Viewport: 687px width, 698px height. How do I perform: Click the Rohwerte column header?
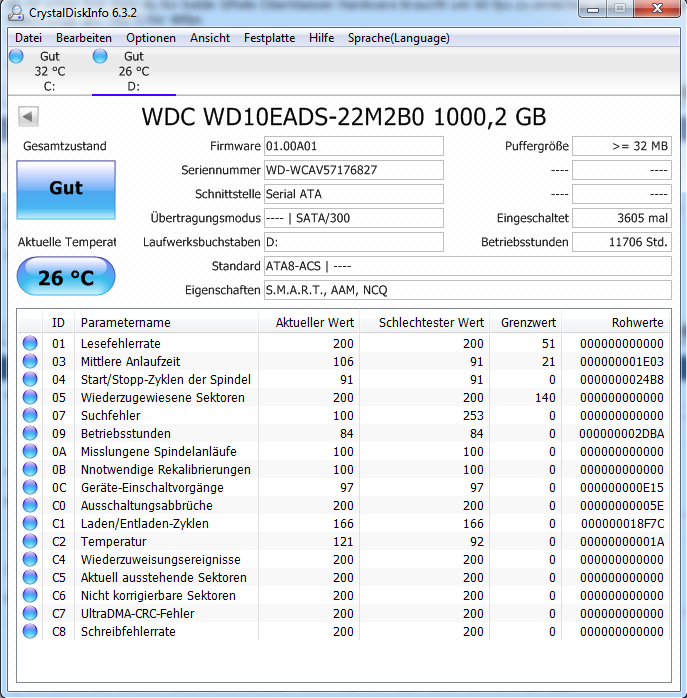[x=615, y=322]
